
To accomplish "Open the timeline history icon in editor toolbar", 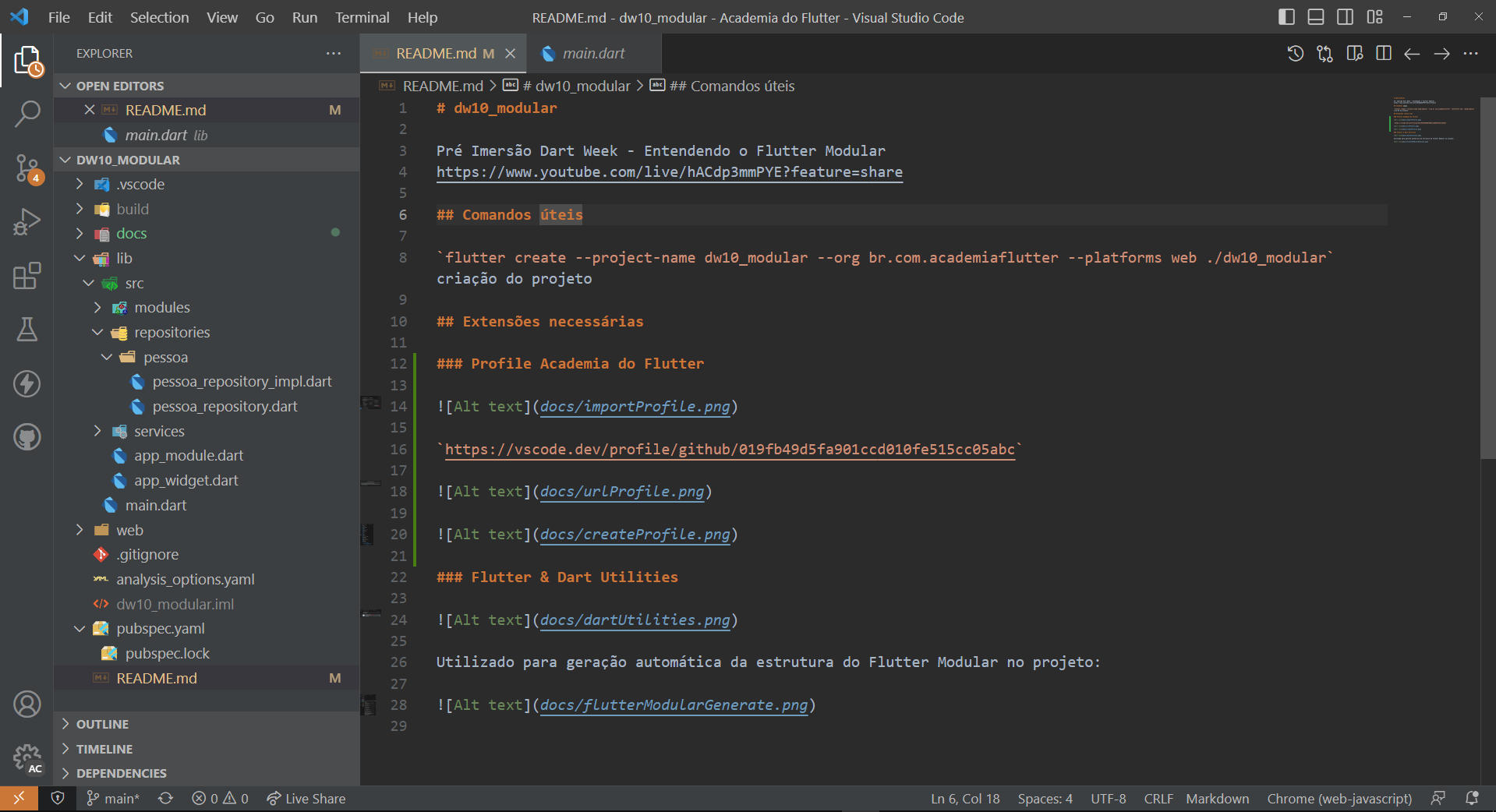I will pyautogui.click(x=1295, y=53).
